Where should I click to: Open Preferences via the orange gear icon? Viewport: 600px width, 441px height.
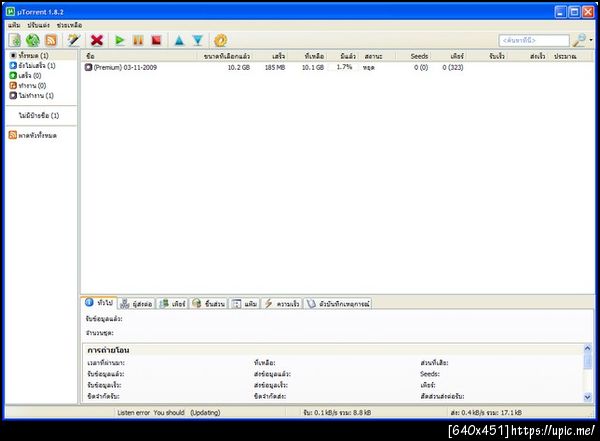(220, 40)
